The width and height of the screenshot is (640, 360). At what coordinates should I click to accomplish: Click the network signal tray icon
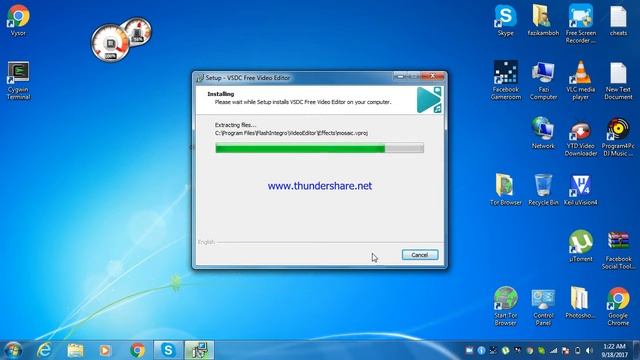[553, 351]
